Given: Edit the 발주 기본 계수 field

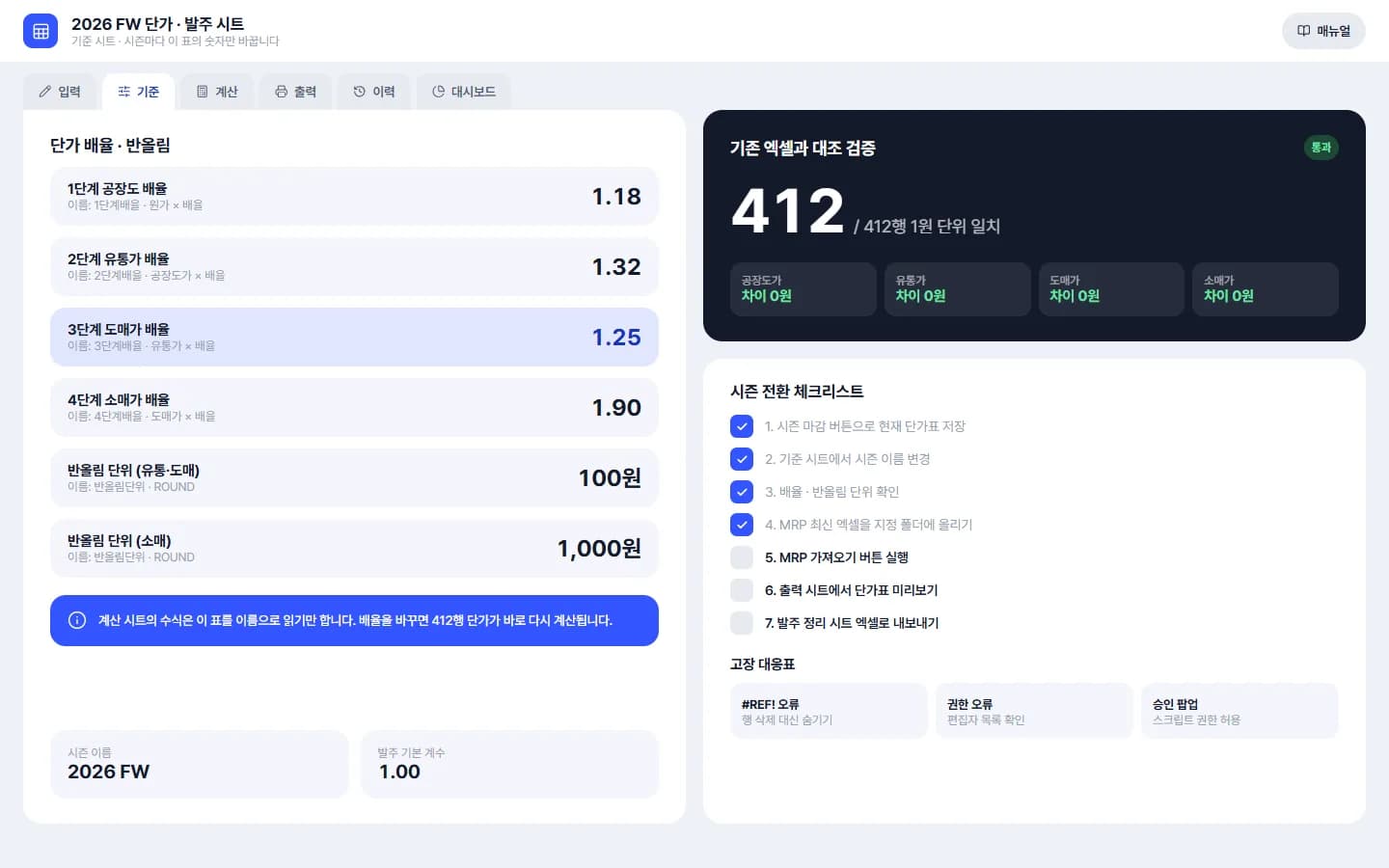Looking at the screenshot, I should click(509, 764).
